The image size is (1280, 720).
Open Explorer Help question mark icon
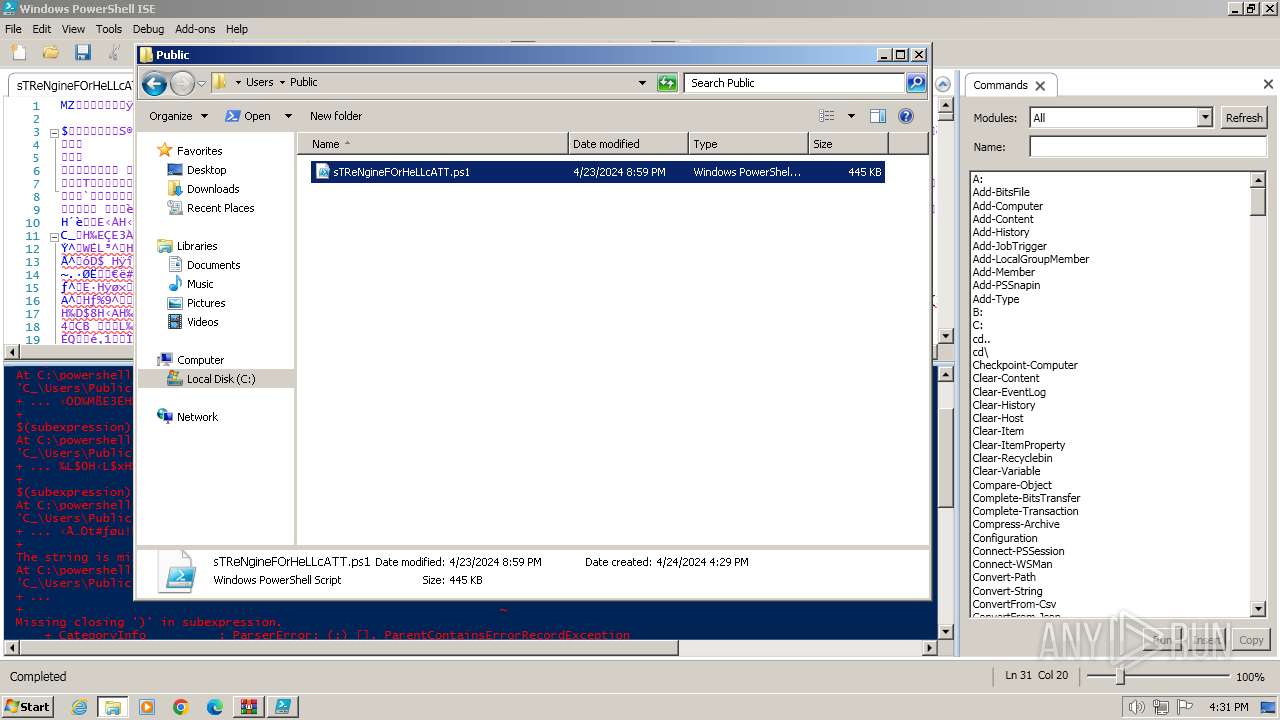[906, 116]
